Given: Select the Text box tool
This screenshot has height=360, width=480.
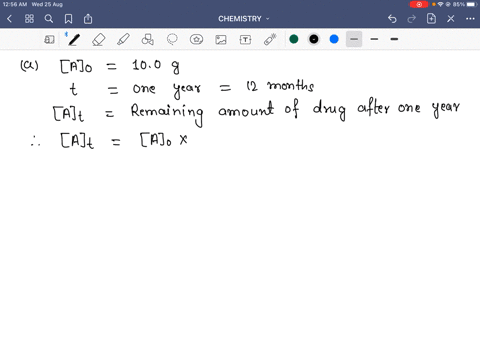Looking at the screenshot, I should pos(245,40).
